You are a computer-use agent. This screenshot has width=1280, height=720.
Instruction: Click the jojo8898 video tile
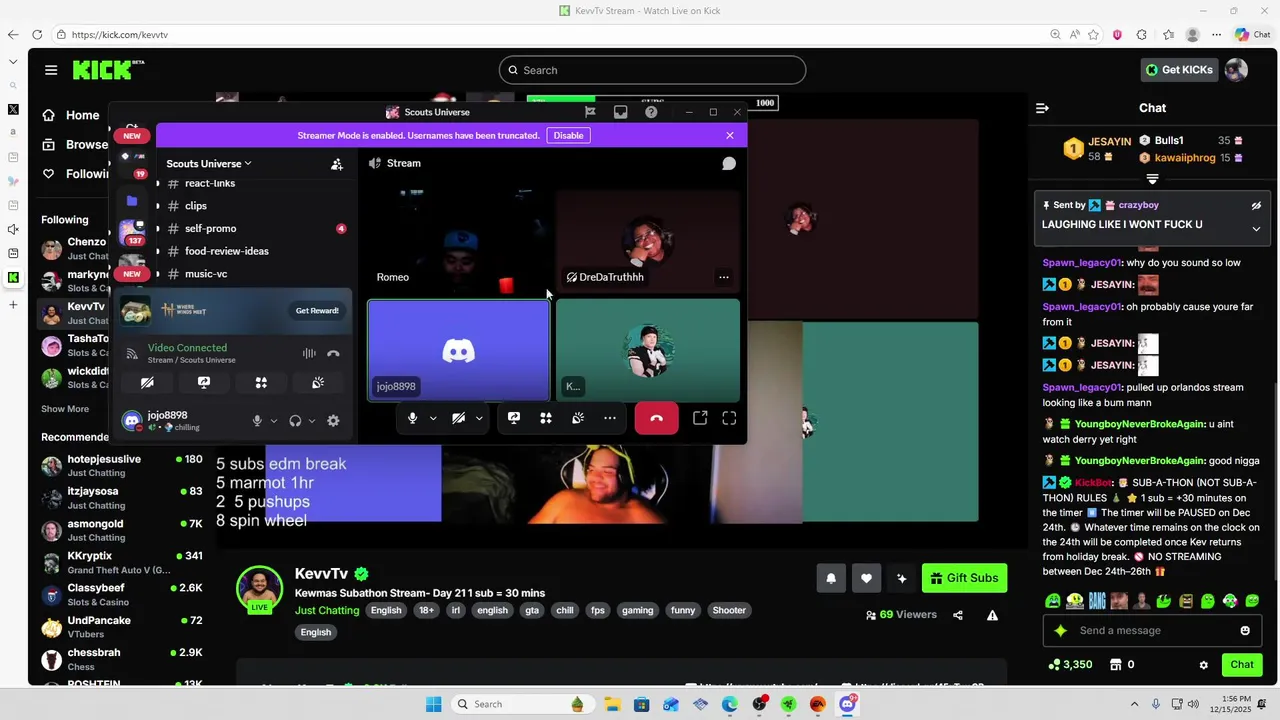[x=459, y=350]
